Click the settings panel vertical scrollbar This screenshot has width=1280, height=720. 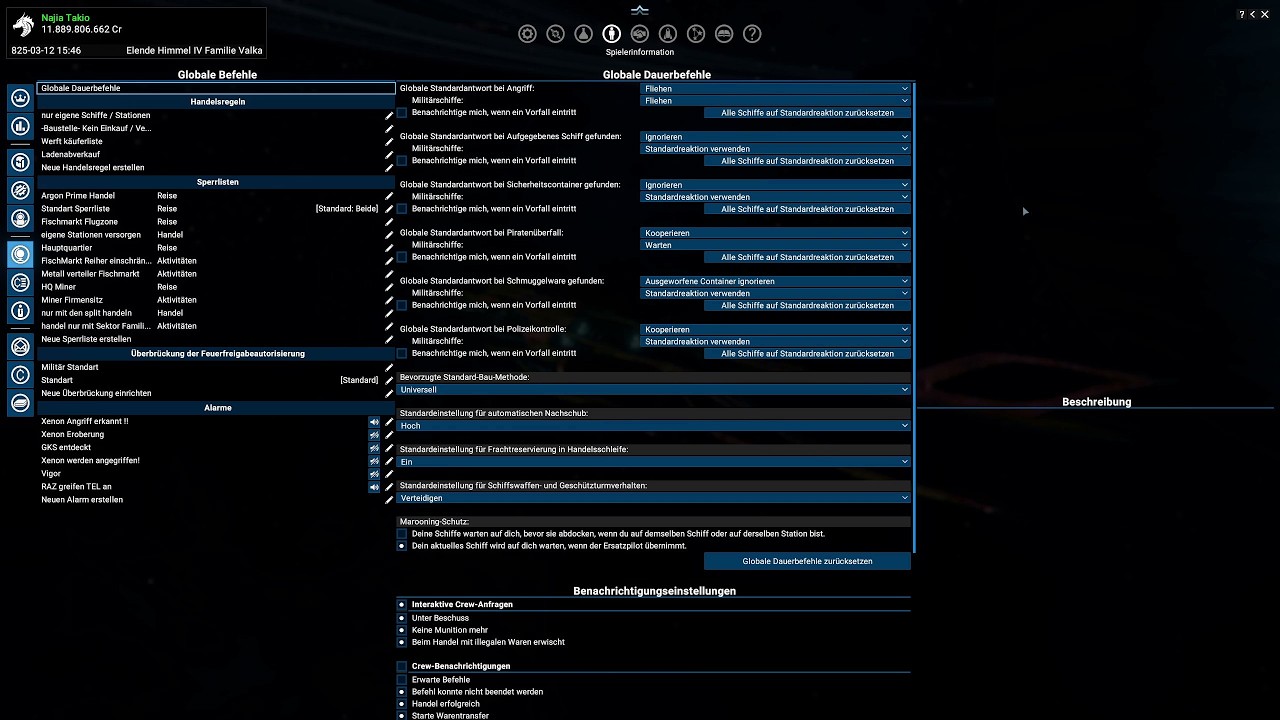[914, 318]
